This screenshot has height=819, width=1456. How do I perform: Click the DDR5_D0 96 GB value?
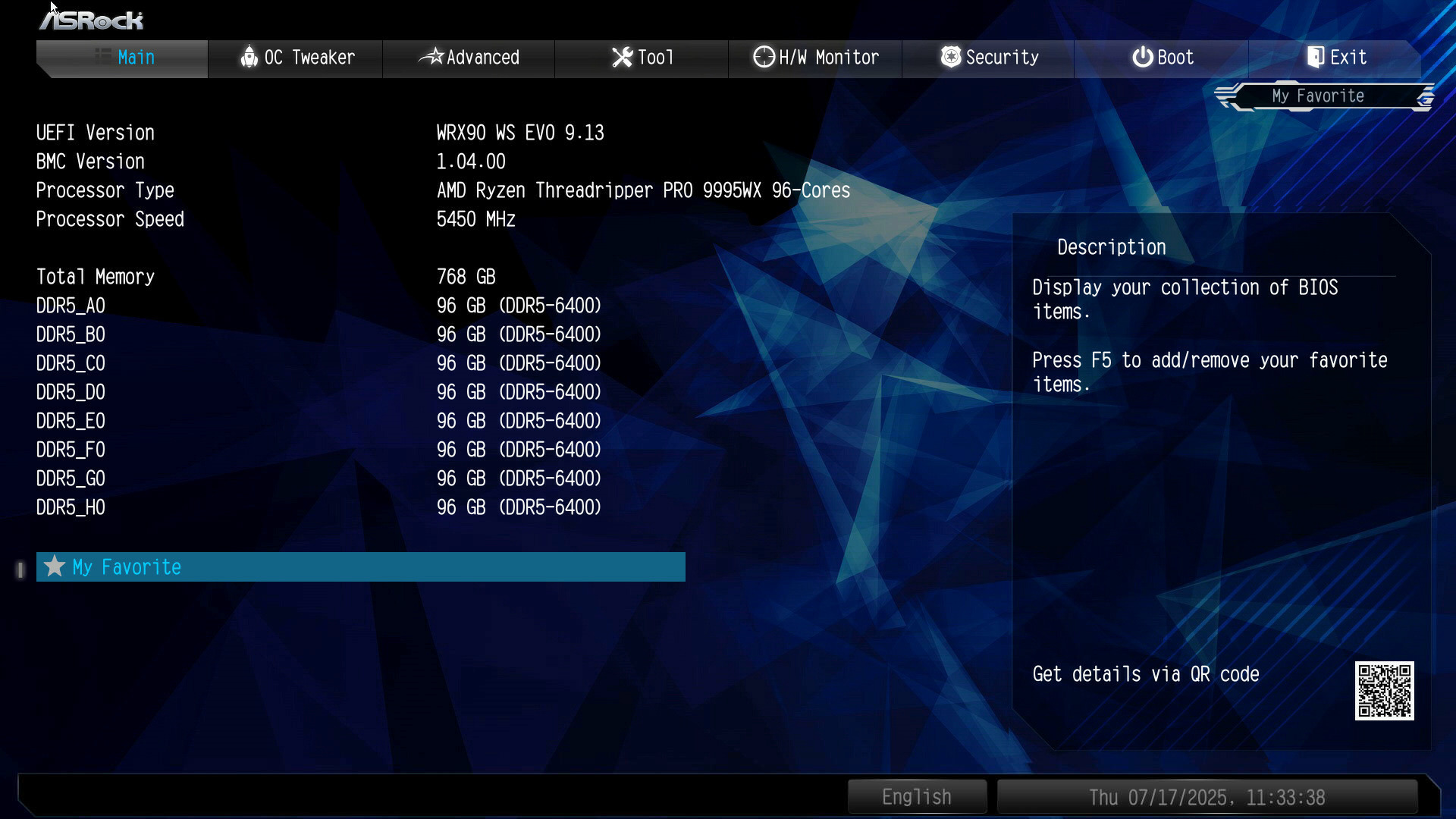[519, 392]
